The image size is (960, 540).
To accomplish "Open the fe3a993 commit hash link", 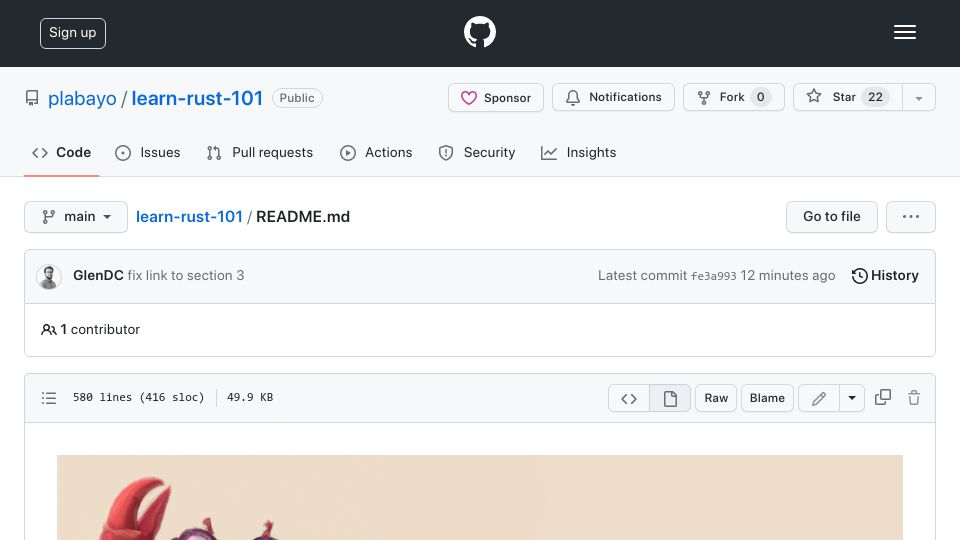I will pos(713,276).
